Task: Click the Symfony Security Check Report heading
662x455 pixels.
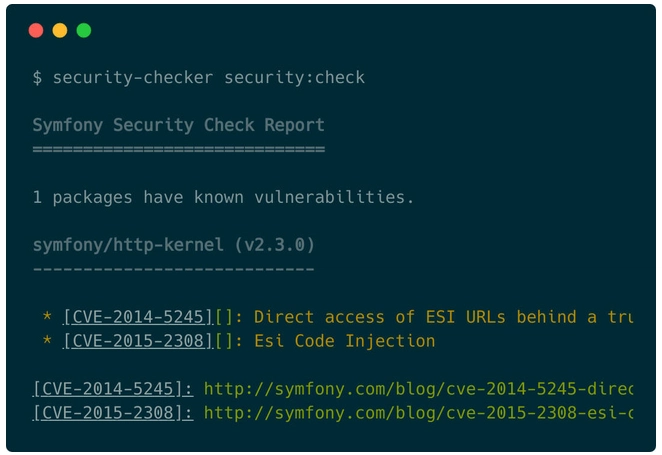Action: [179, 125]
